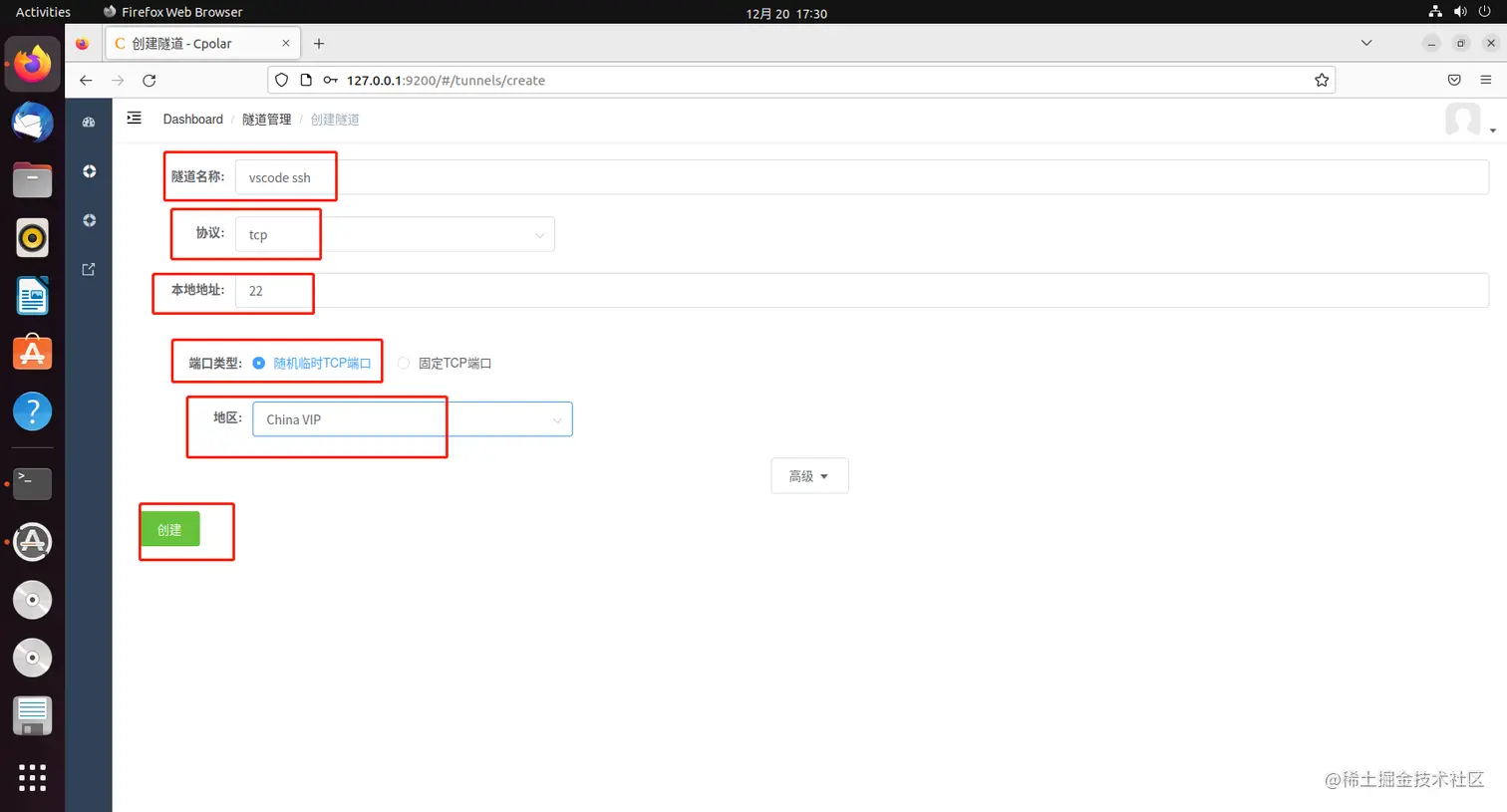Open second disc drive in dock
Viewport: 1507px width, 812px height.
(32, 658)
